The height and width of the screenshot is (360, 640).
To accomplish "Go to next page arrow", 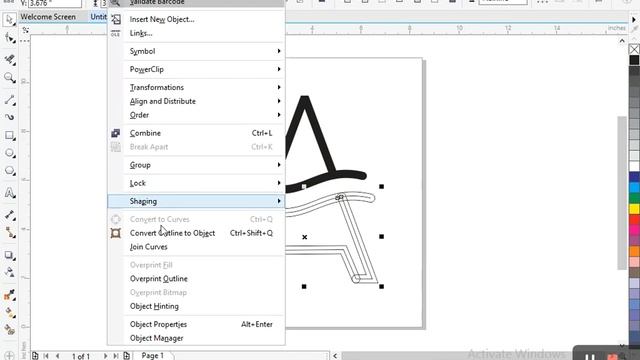I will 105,356.
